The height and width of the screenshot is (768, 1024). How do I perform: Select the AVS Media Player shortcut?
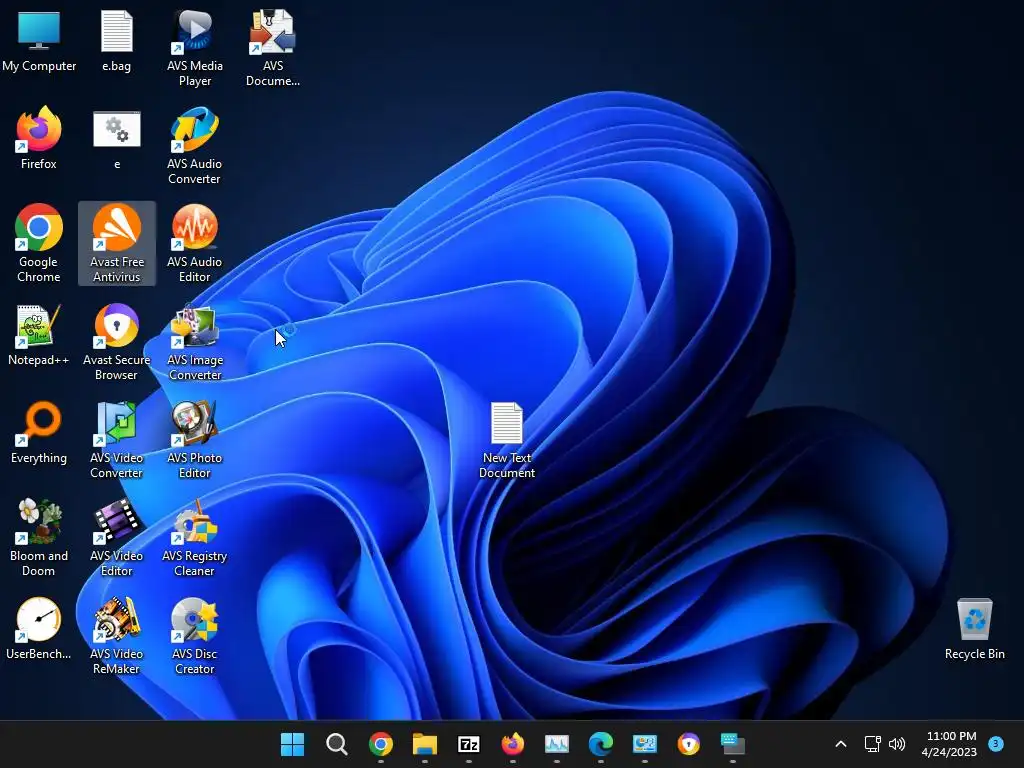[195, 48]
